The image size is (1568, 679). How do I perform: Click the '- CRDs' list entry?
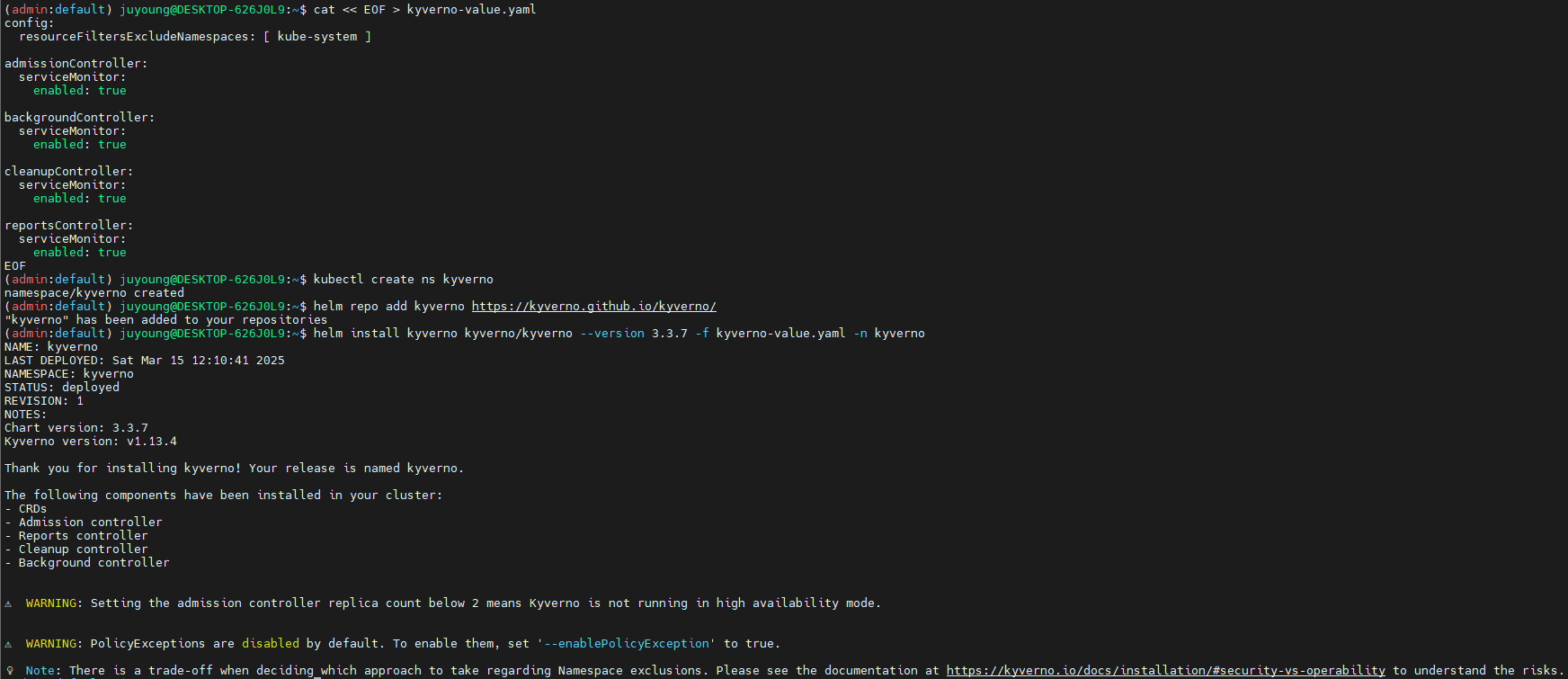click(26, 509)
